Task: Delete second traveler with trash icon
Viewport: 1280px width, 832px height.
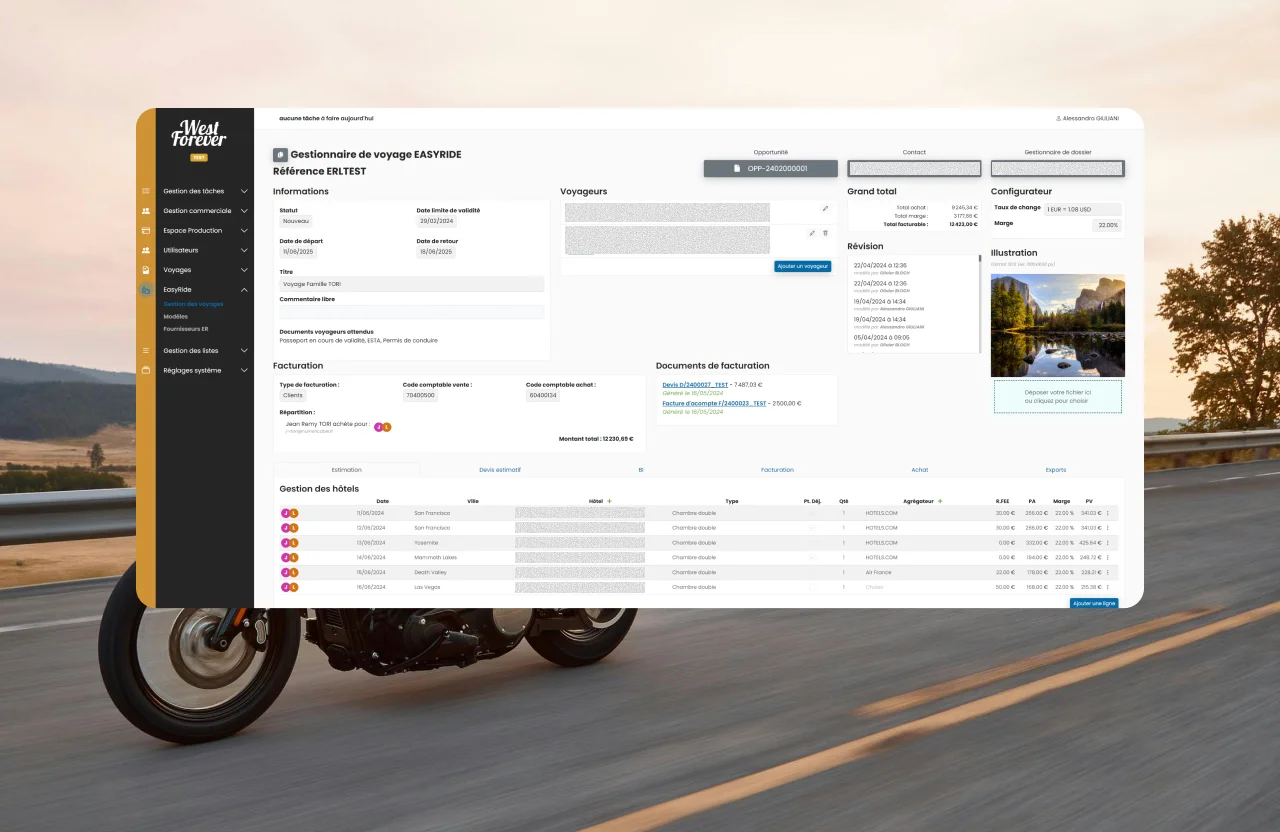Action: click(825, 232)
